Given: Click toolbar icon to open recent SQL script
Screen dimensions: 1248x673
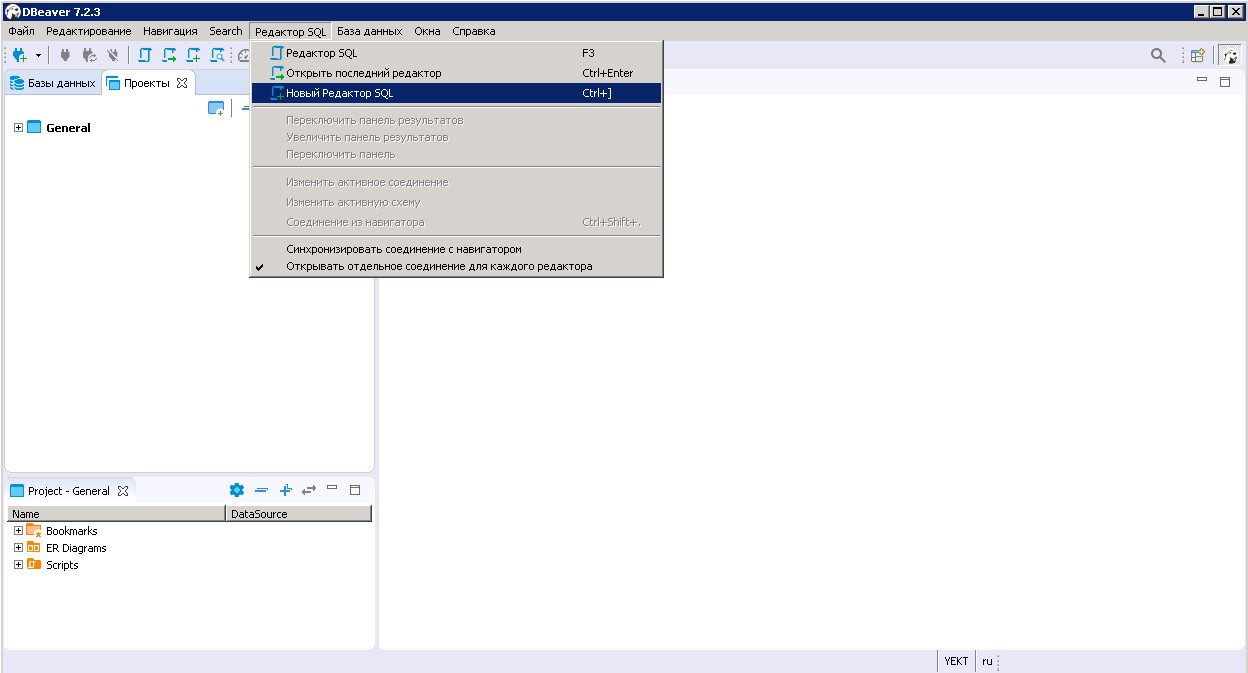Looking at the screenshot, I should [x=169, y=56].
